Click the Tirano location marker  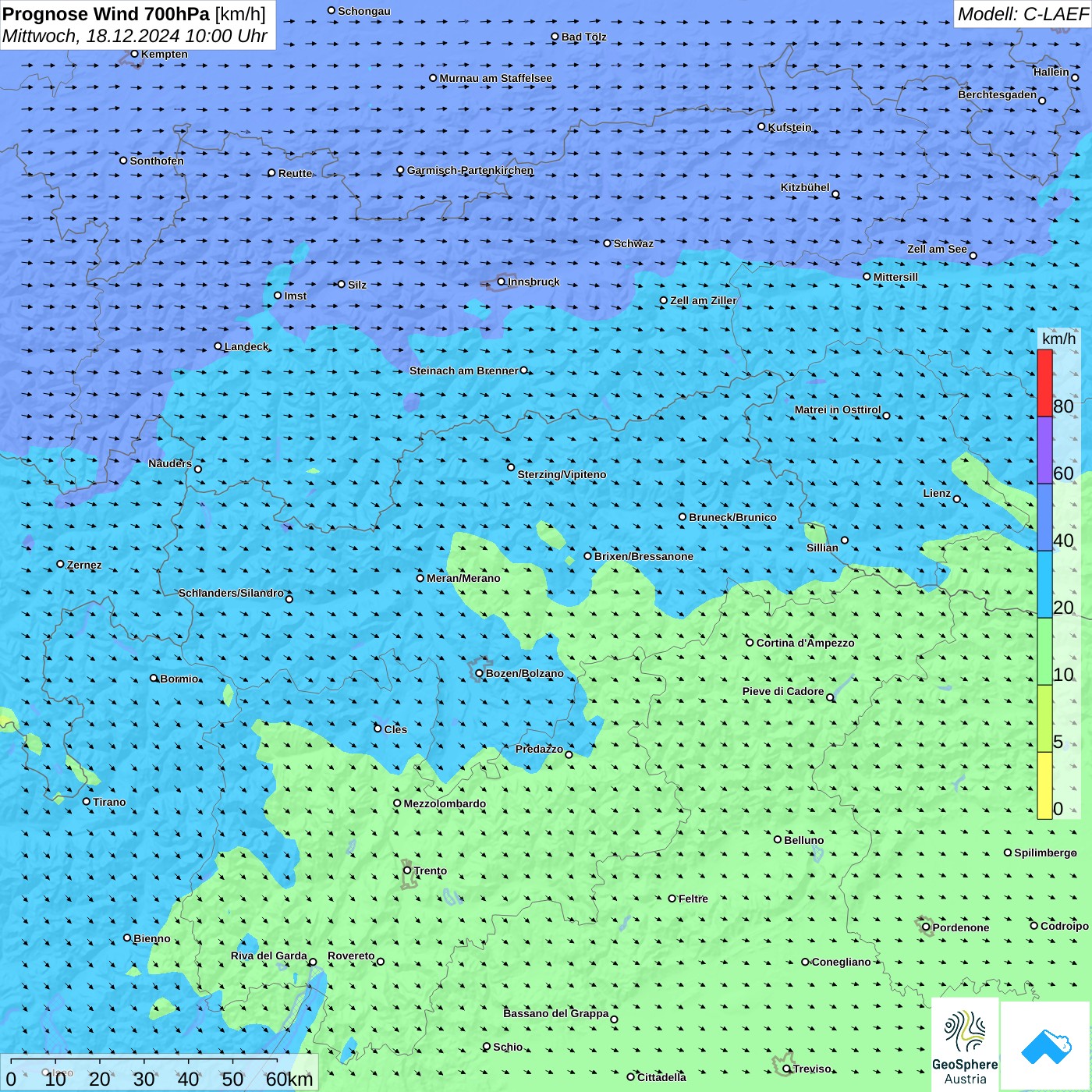click(87, 802)
